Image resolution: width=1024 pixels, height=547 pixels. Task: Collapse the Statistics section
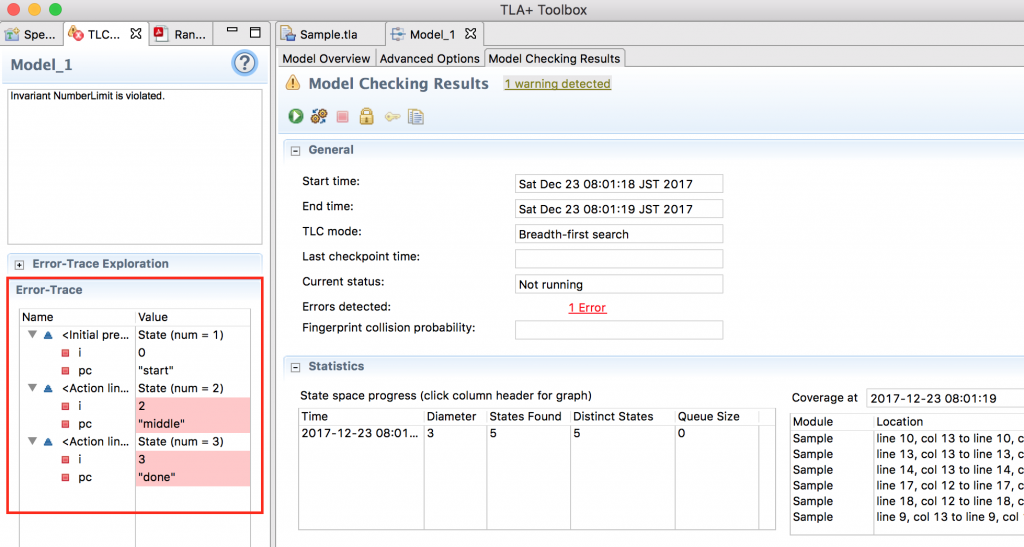[x=295, y=367]
